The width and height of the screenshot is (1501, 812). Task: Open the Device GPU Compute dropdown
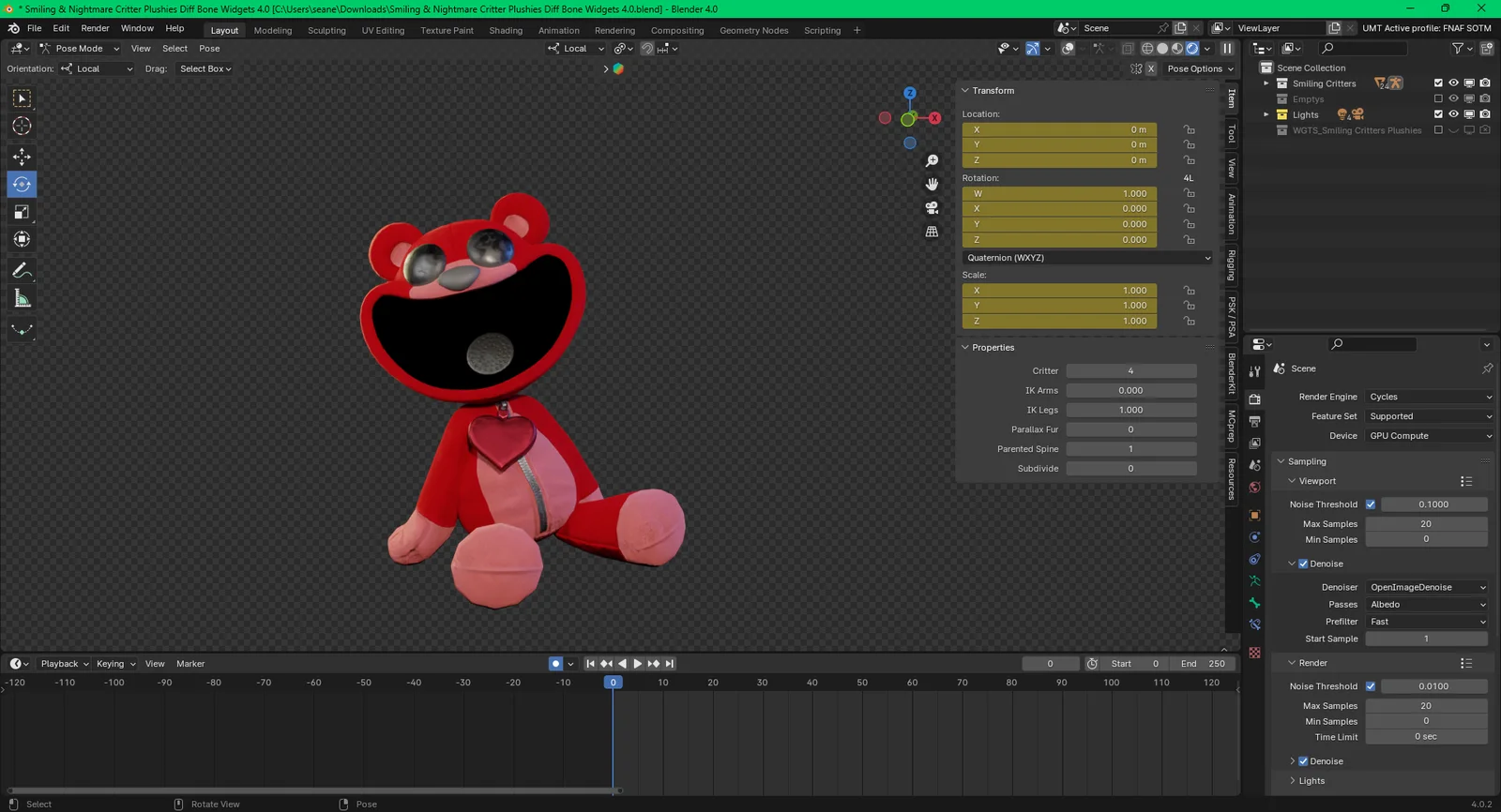[1429, 436]
